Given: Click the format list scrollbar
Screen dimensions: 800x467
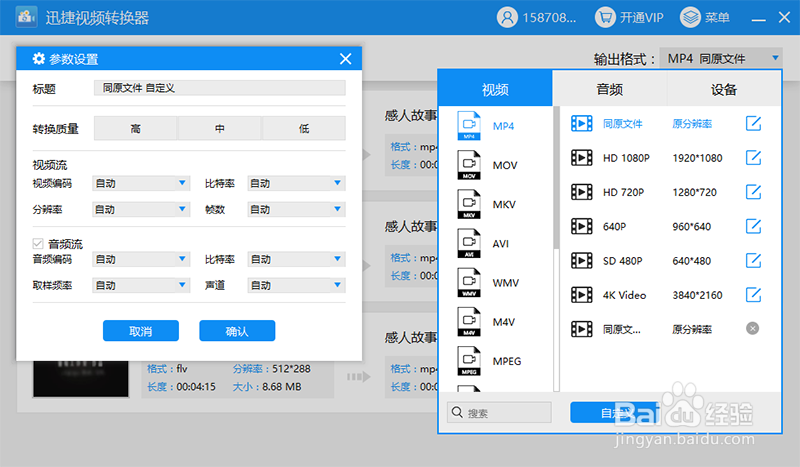Looking at the screenshot, I should pyautogui.click(x=557, y=178).
